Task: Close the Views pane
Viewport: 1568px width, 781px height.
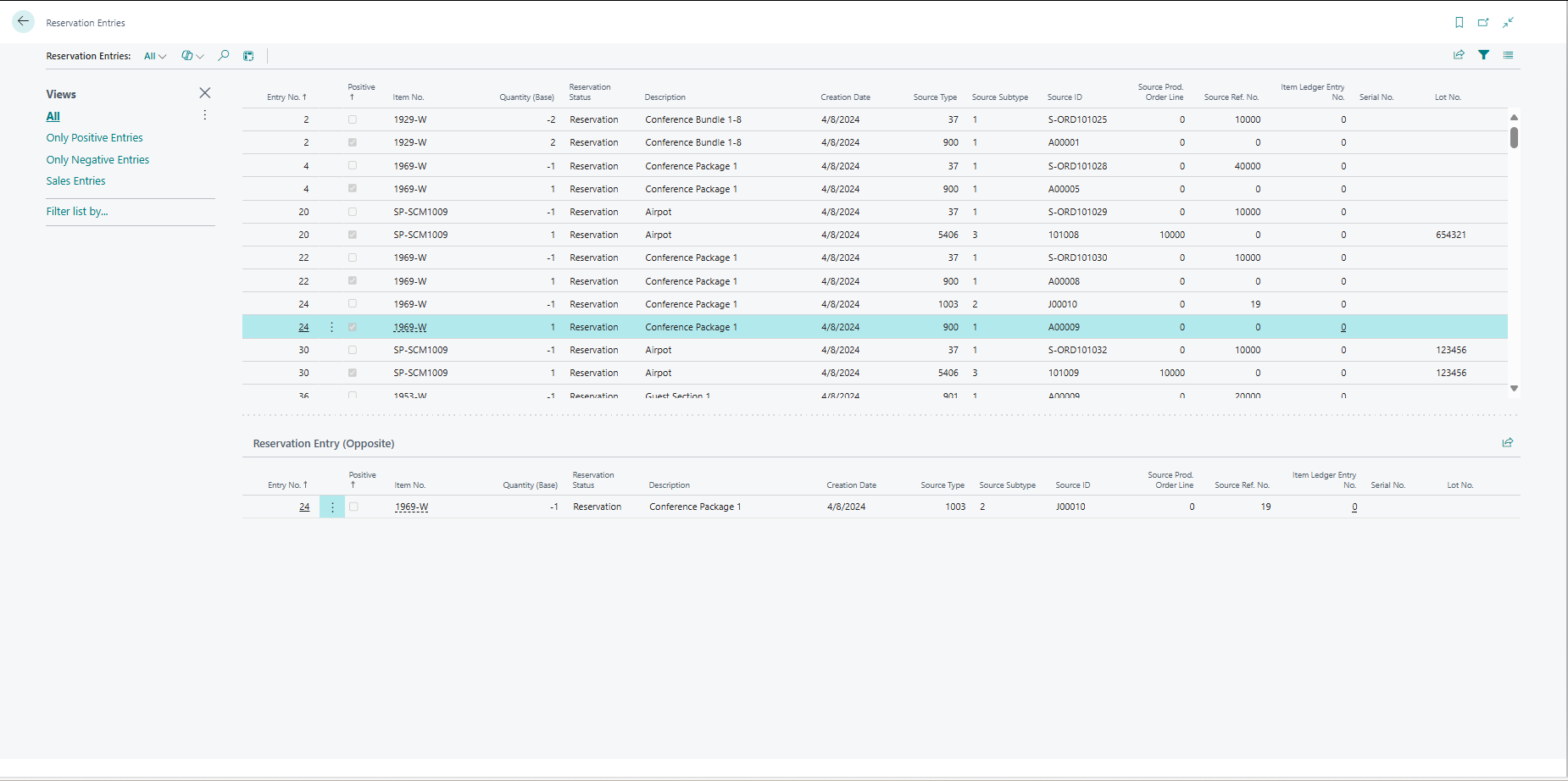Action: coord(204,93)
